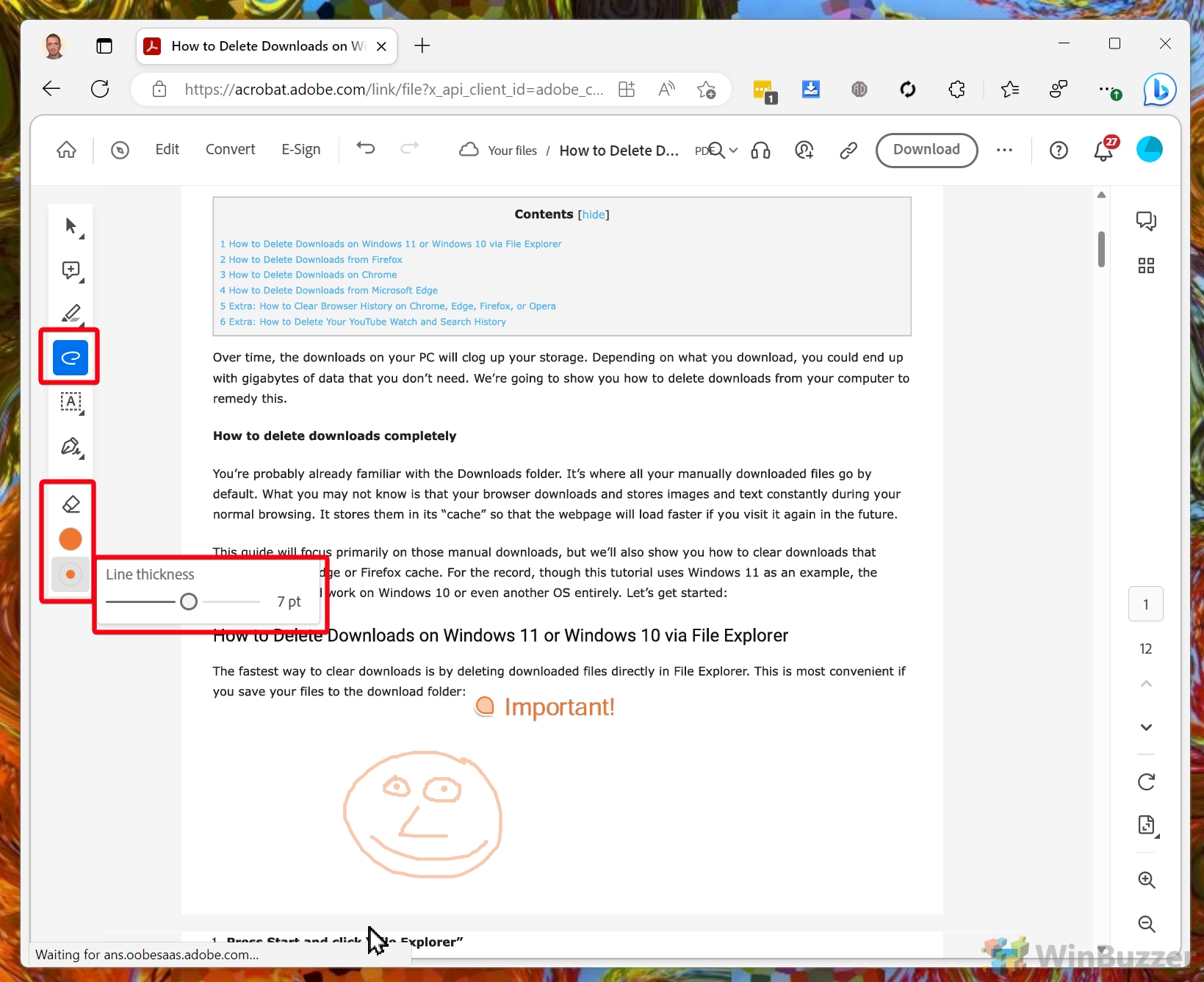Screen dimensions: 1204x982
Task: Add this page to favorites
Action: pyautogui.click(x=706, y=90)
